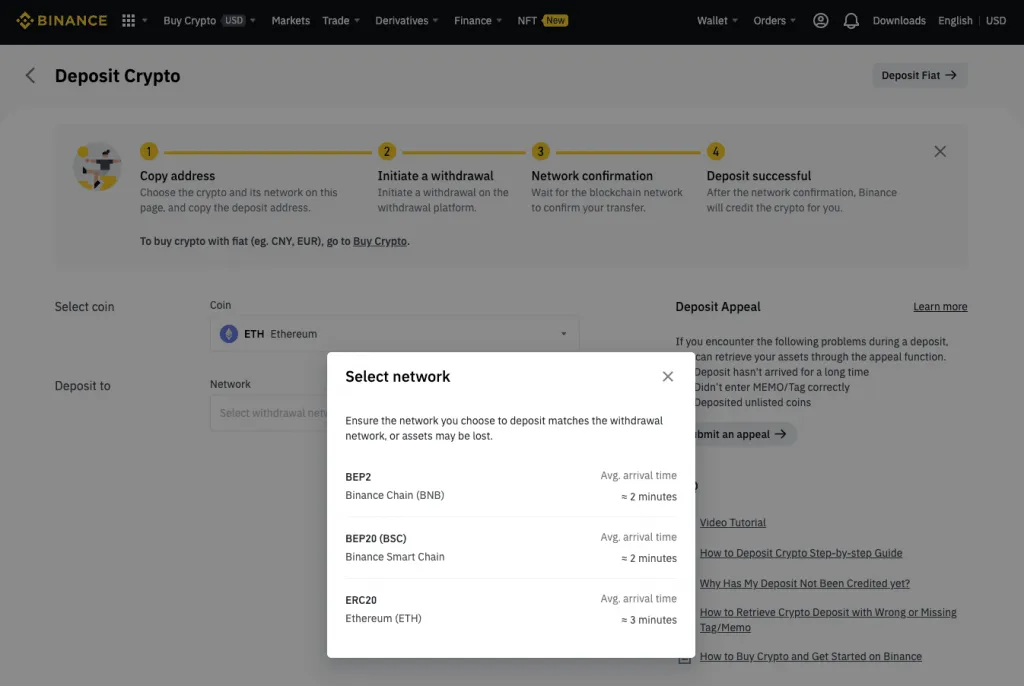Expand the Orders menu

[775, 20]
